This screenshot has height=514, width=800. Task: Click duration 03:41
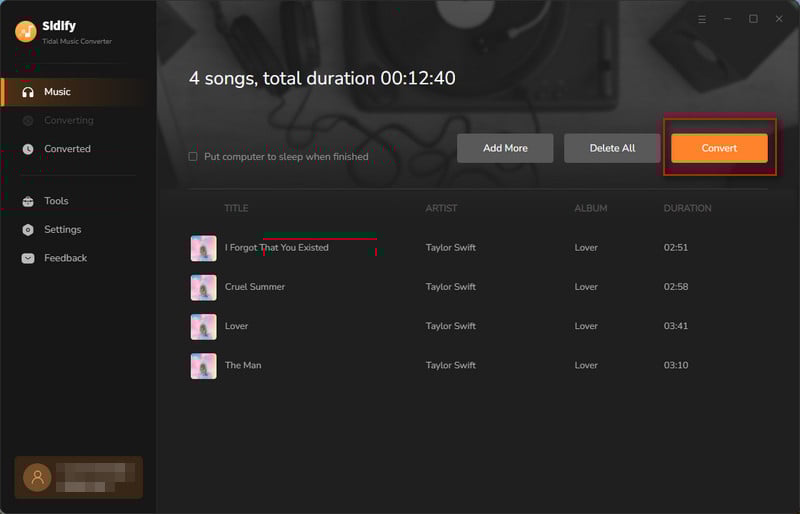676,326
